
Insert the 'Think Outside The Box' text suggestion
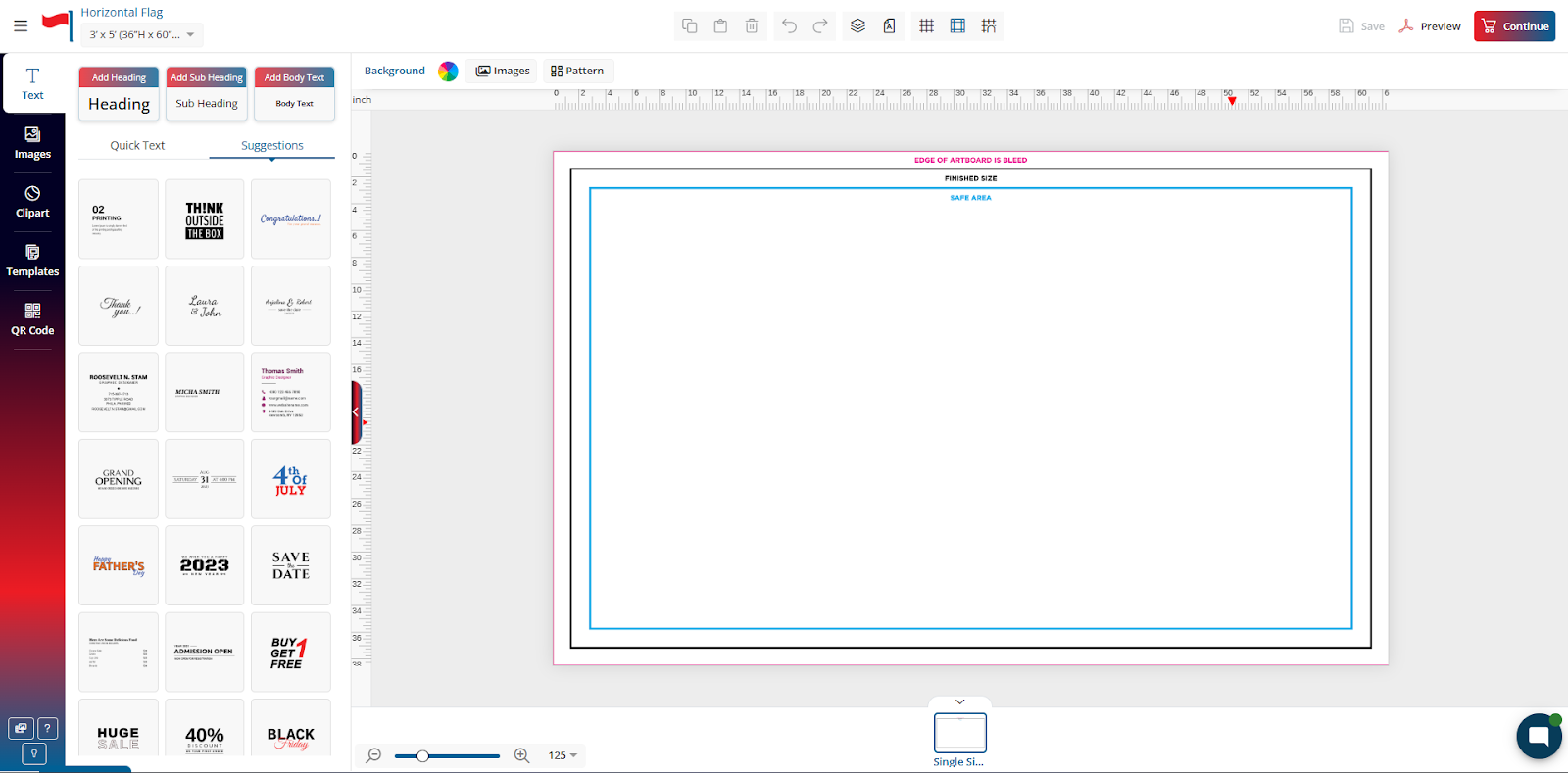point(205,219)
